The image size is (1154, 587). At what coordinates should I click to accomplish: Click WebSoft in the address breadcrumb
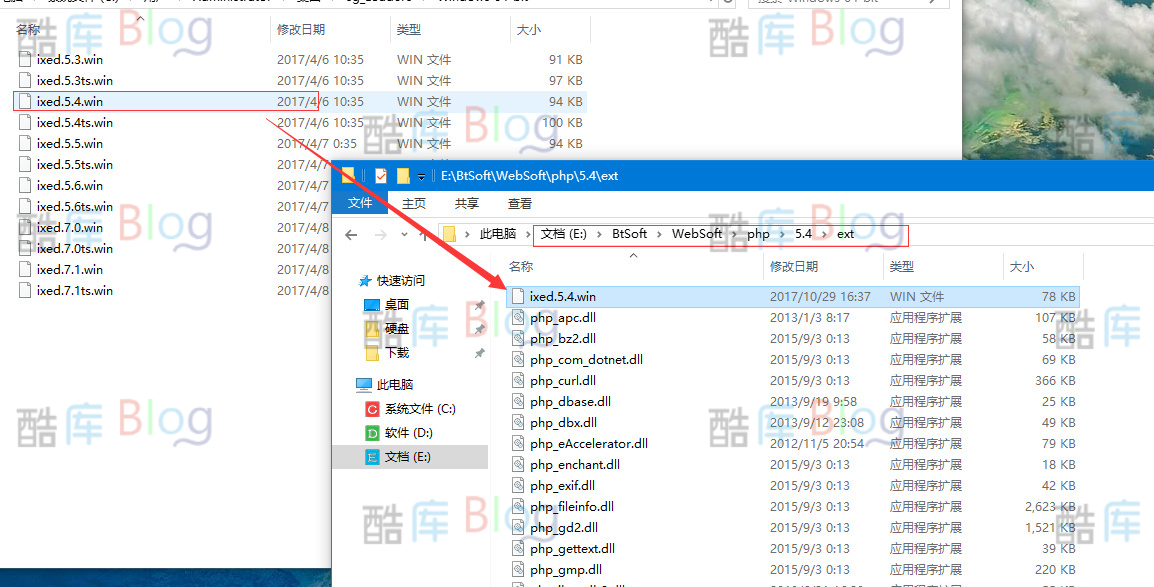pyautogui.click(x=696, y=234)
